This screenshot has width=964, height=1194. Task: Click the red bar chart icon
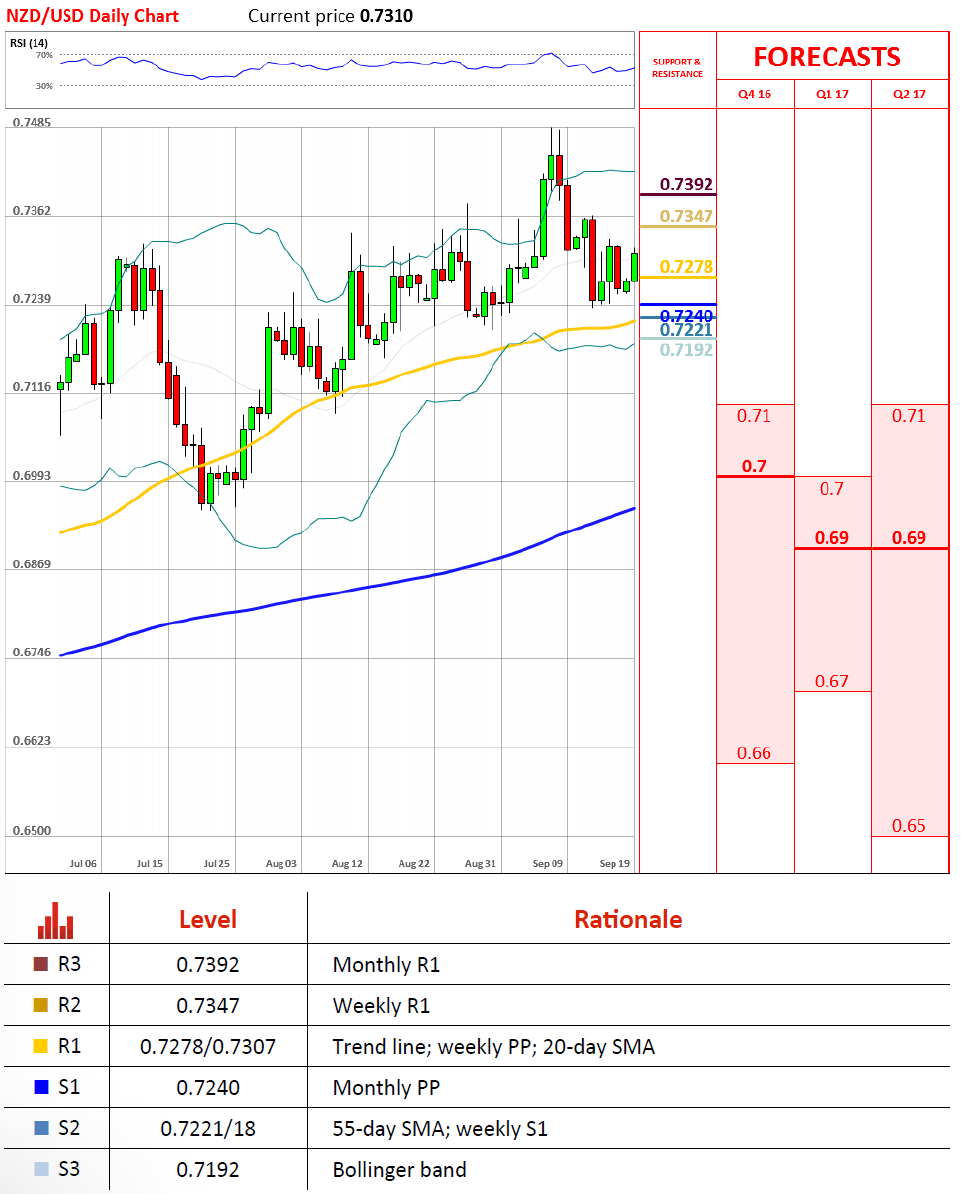click(x=56, y=921)
